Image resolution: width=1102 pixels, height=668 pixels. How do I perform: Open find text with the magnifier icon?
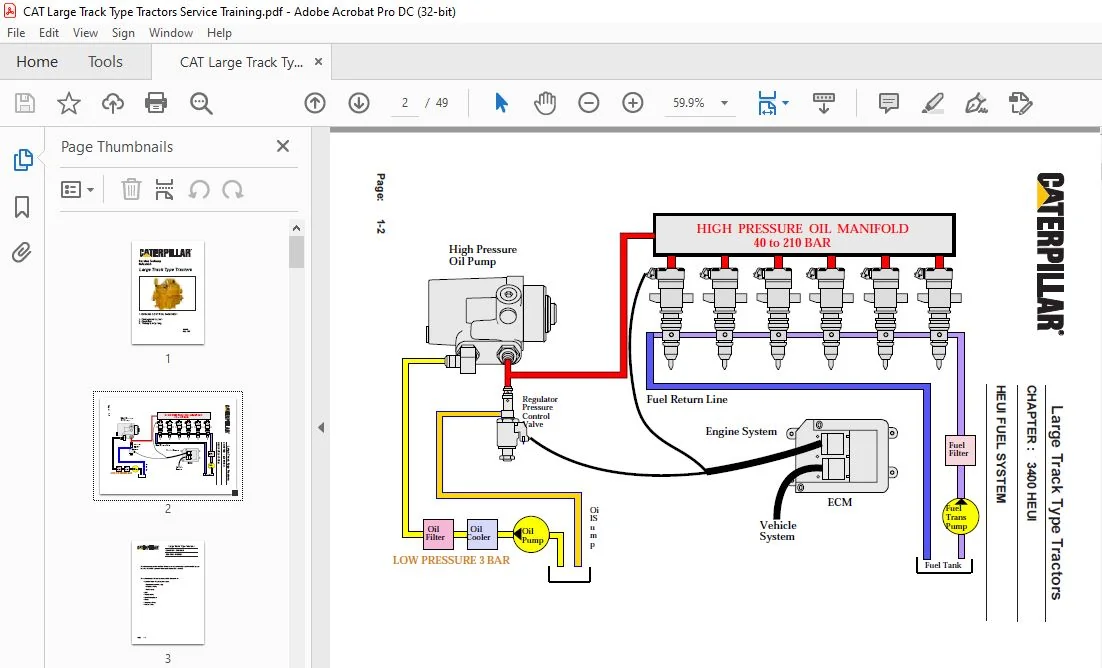click(x=201, y=103)
